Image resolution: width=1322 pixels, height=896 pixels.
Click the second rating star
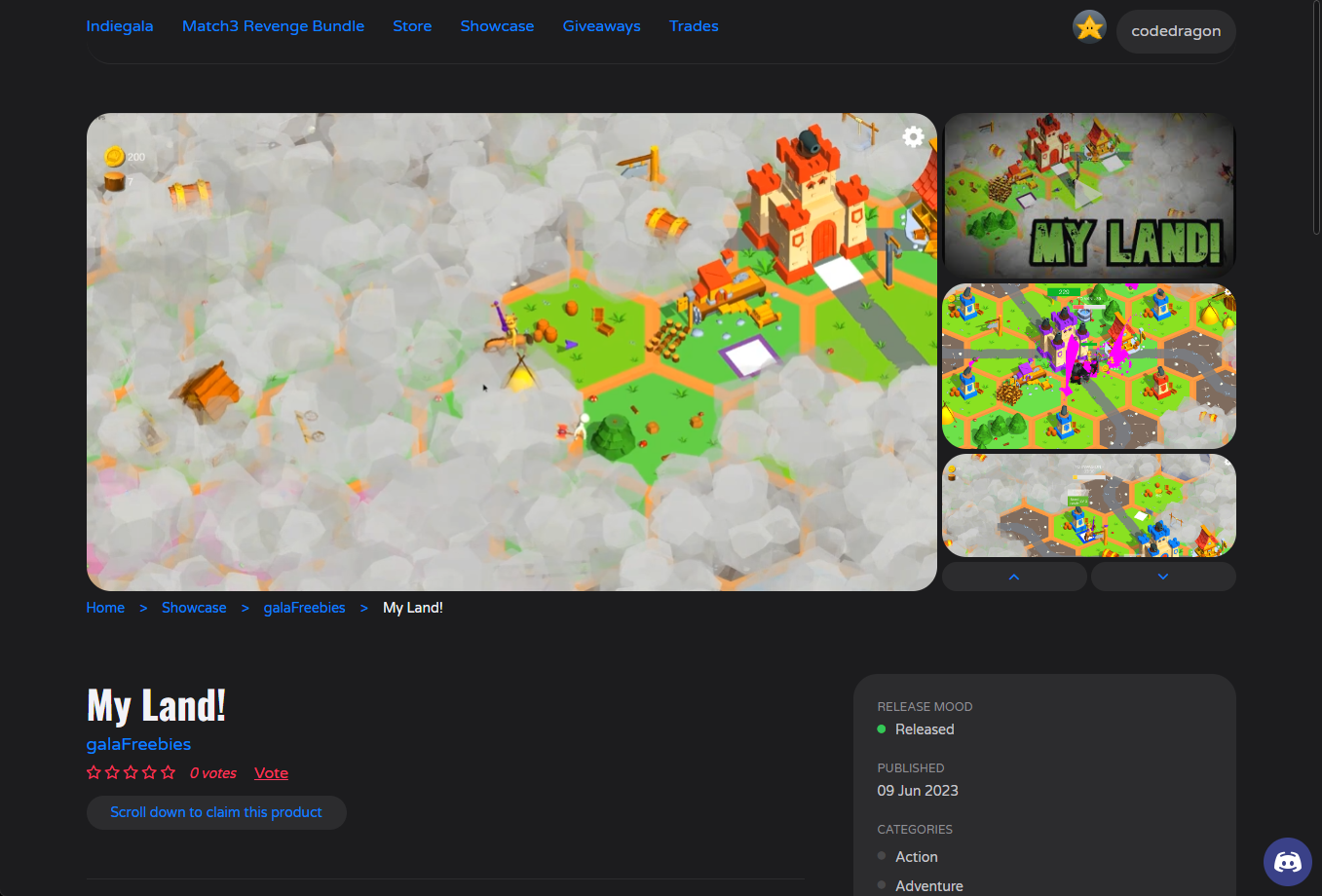(x=112, y=772)
